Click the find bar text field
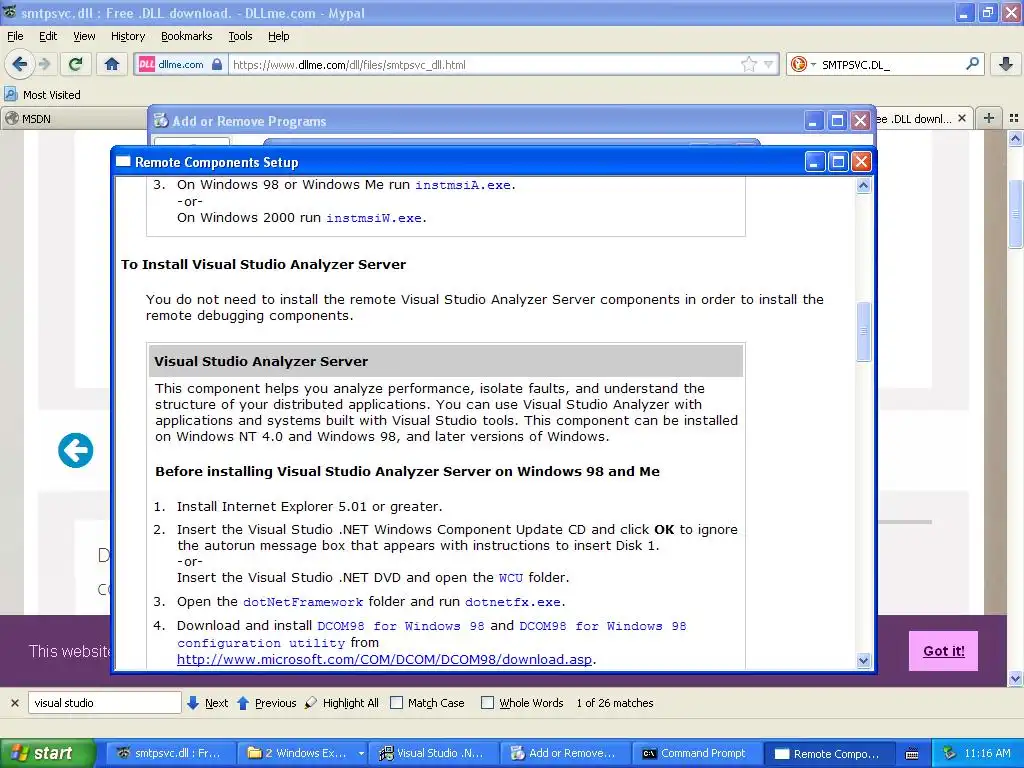 (104, 703)
